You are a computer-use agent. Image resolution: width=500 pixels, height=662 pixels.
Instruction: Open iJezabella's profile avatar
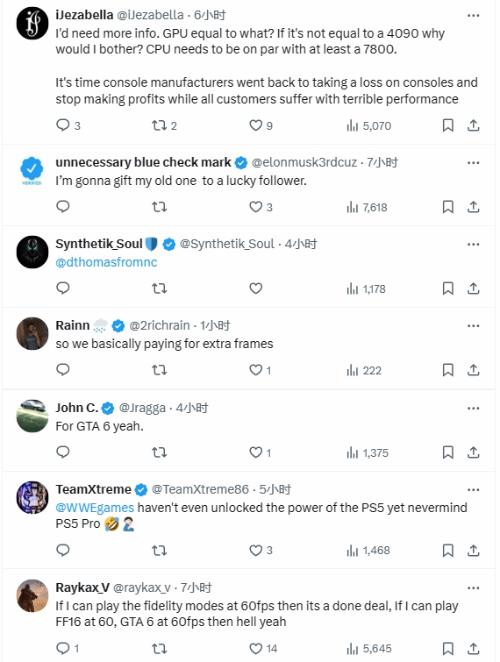click(32, 24)
